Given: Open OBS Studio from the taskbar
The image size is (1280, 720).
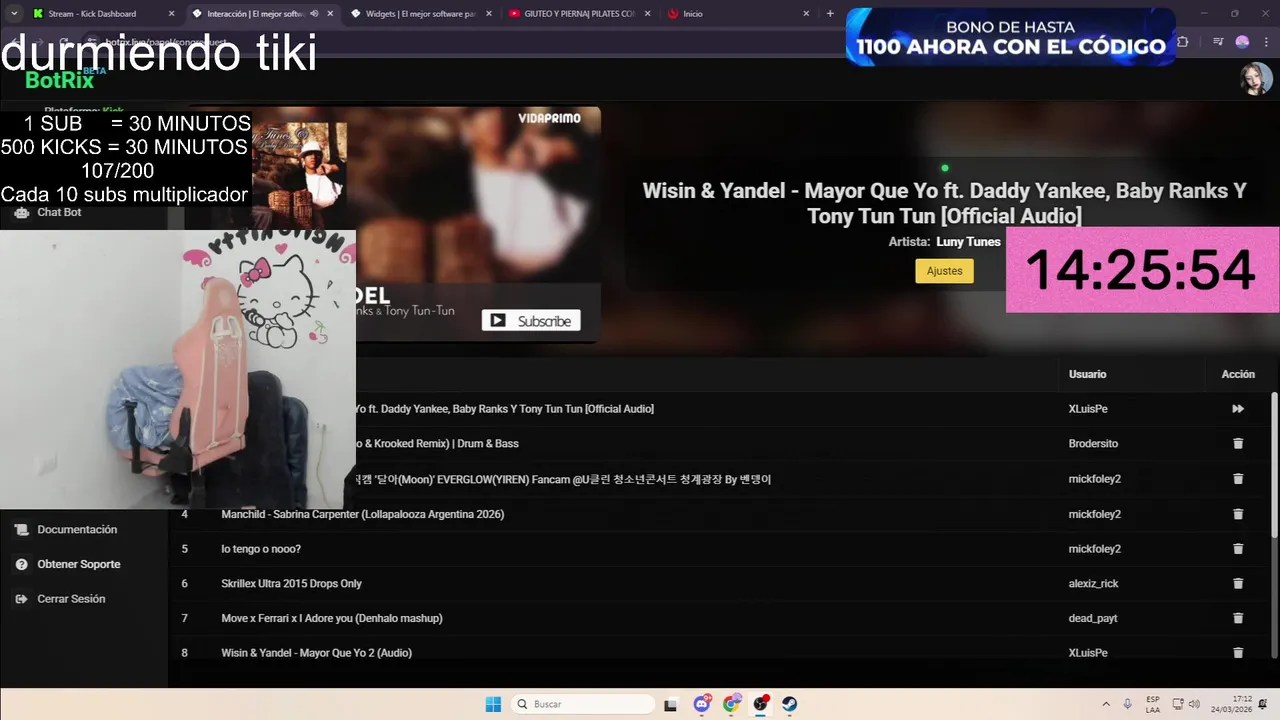Looking at the screenshot, I should 761,704.
